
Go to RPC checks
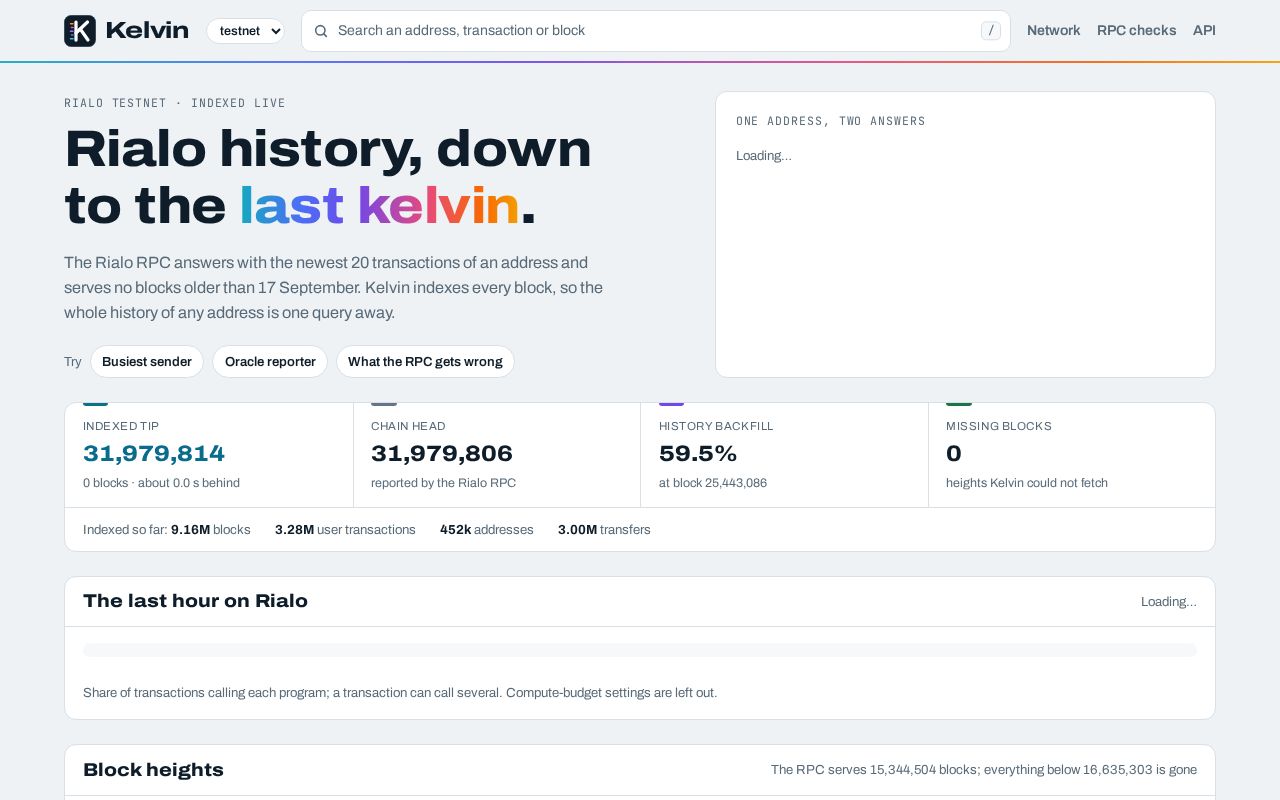click(1136, 31)
